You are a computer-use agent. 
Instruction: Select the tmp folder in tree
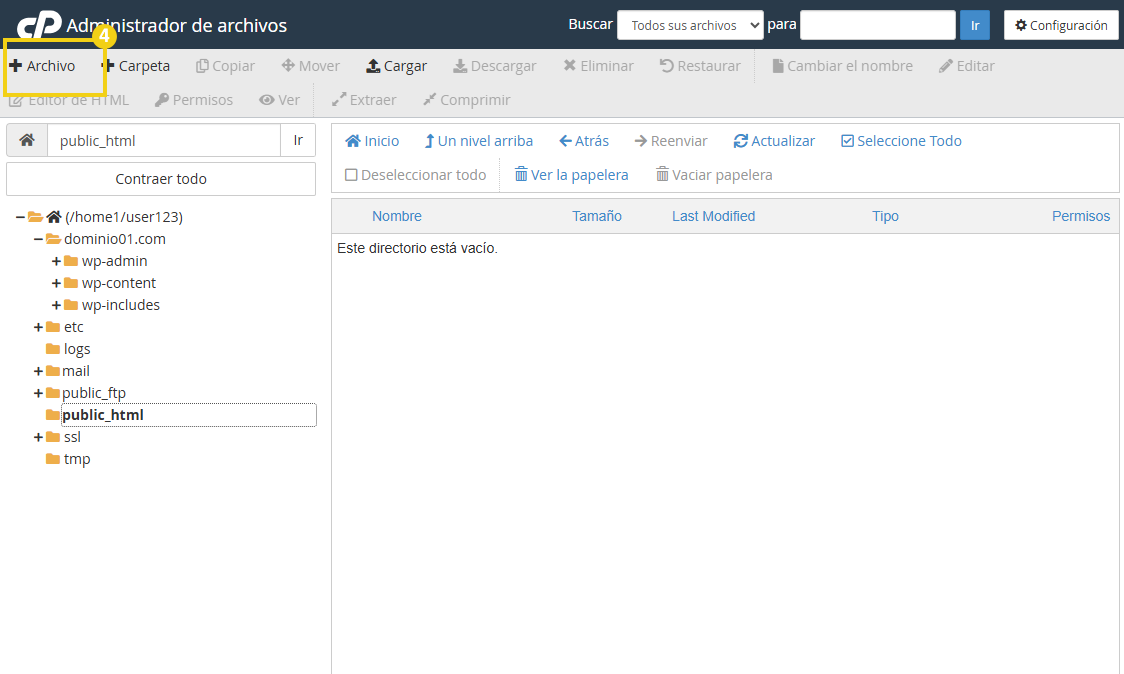[77, 459]
